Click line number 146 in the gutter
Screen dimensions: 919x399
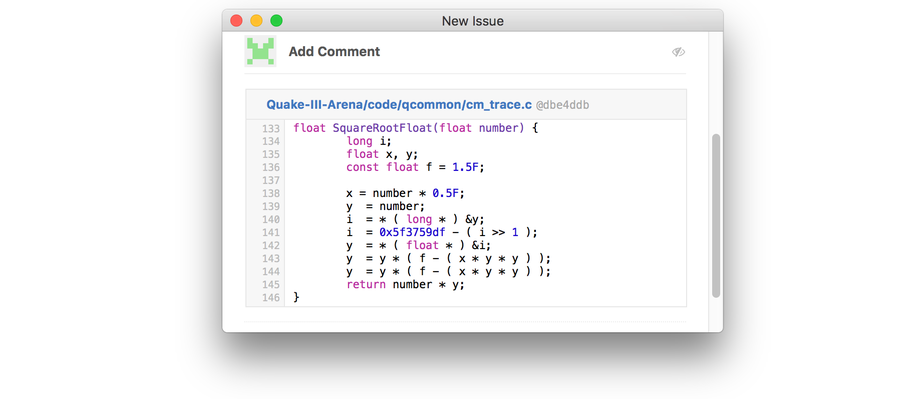(x=271, y=298)
